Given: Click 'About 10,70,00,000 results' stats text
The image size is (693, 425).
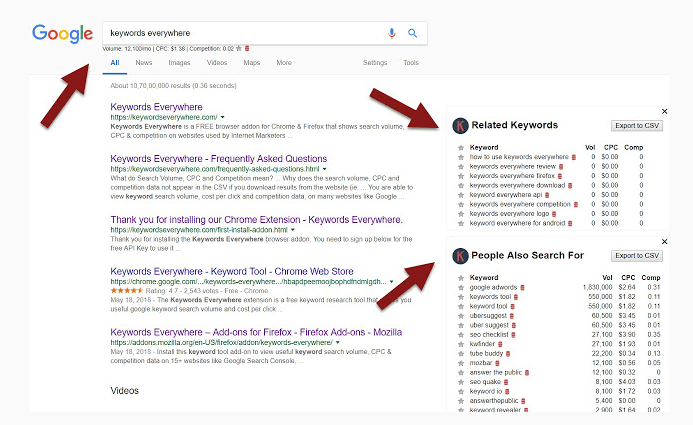Looking at the screenshot, I should [173, 86].
